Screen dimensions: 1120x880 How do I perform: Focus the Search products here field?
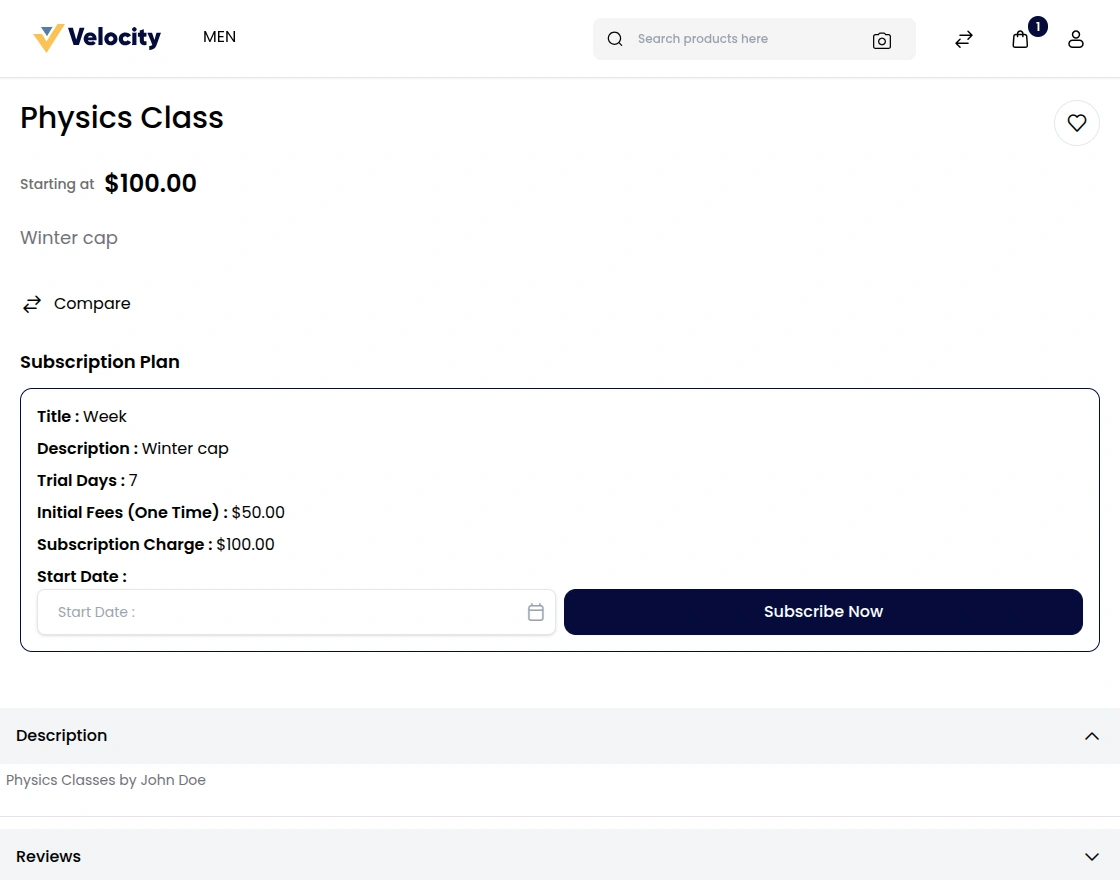[x=740, y=39]
